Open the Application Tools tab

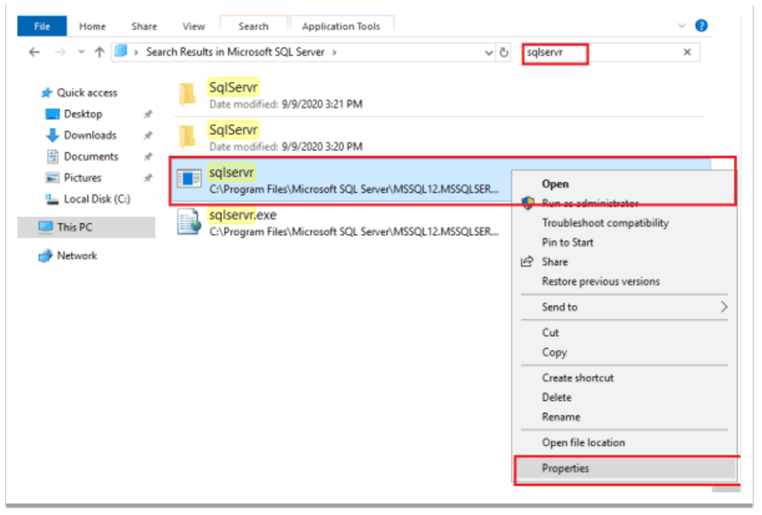(x=341, y=26)
